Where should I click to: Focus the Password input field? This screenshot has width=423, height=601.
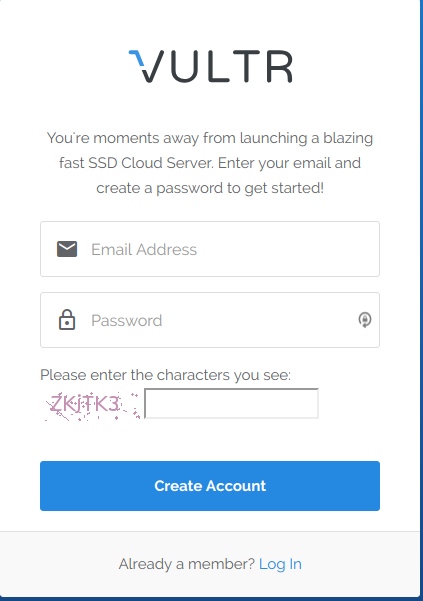point(210,320)
